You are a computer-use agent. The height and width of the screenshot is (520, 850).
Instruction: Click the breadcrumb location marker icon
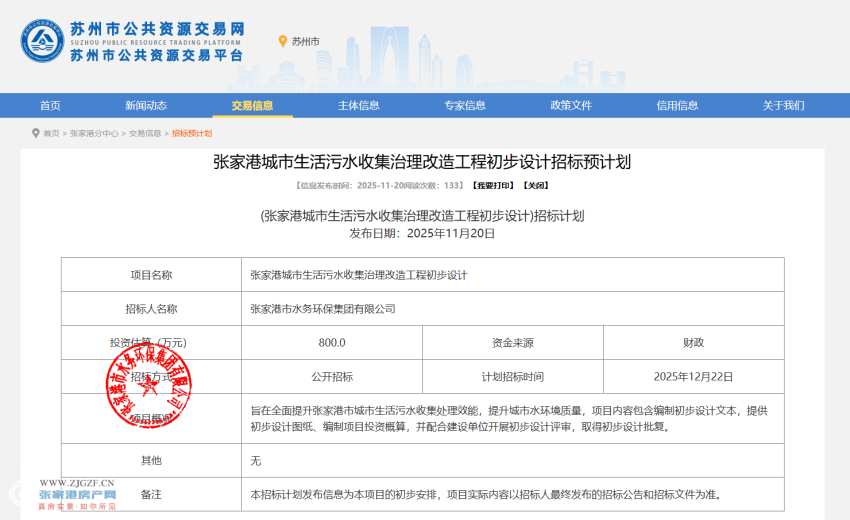[36, 133]
